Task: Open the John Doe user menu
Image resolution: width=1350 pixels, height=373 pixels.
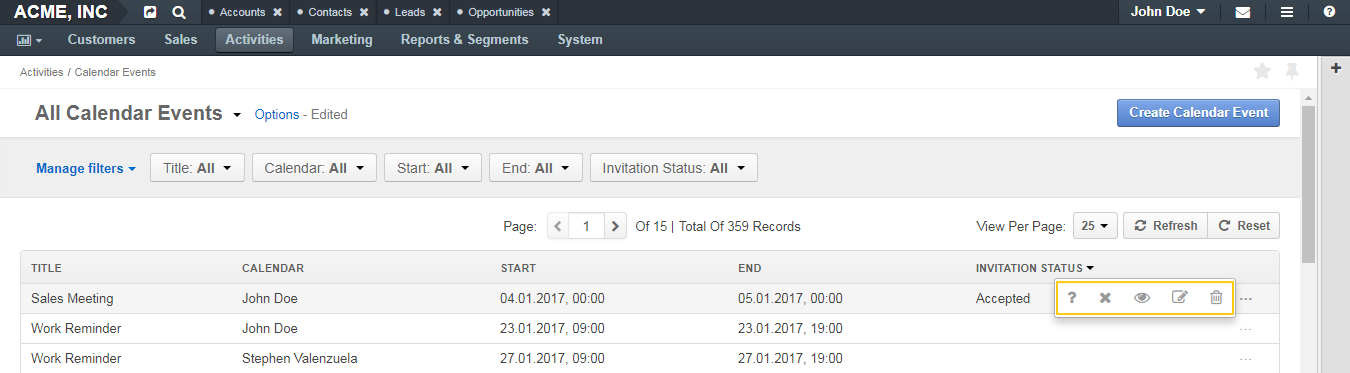Action: (x=1168, y=13)
